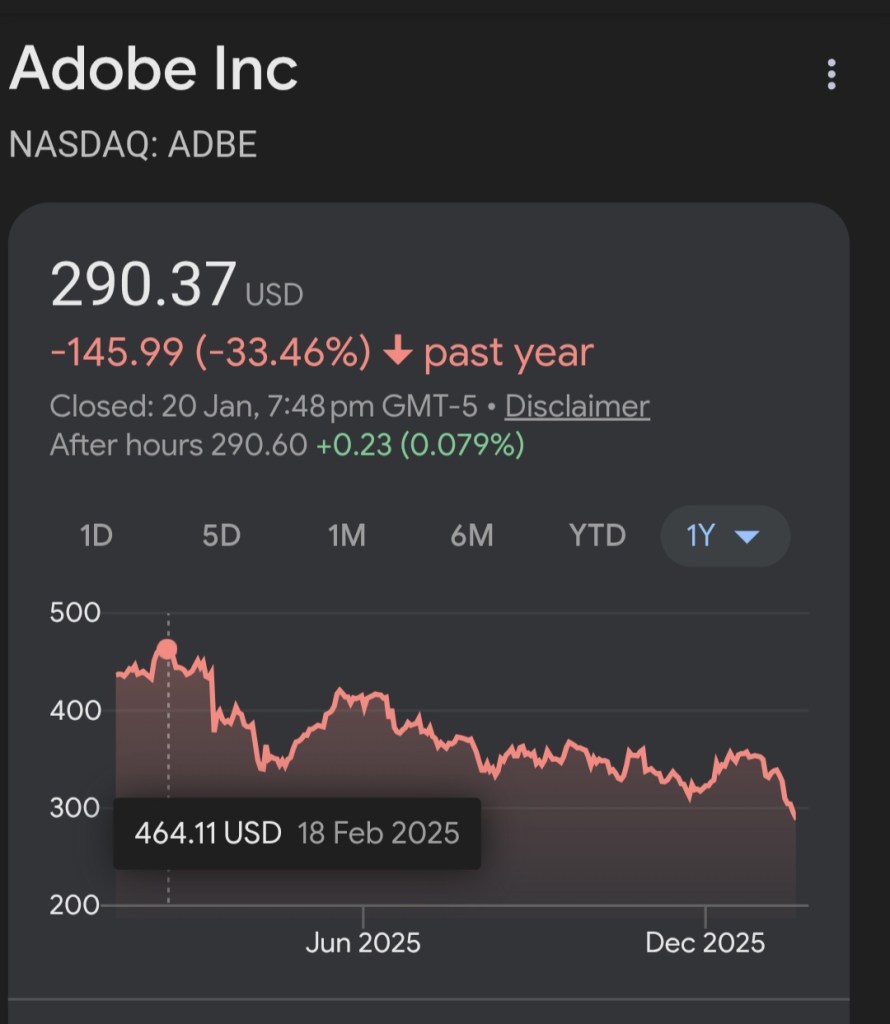Open the Disclaimer link
Image resolution: width=890 pixels, height=1024 pixels.
click(577, 406)
